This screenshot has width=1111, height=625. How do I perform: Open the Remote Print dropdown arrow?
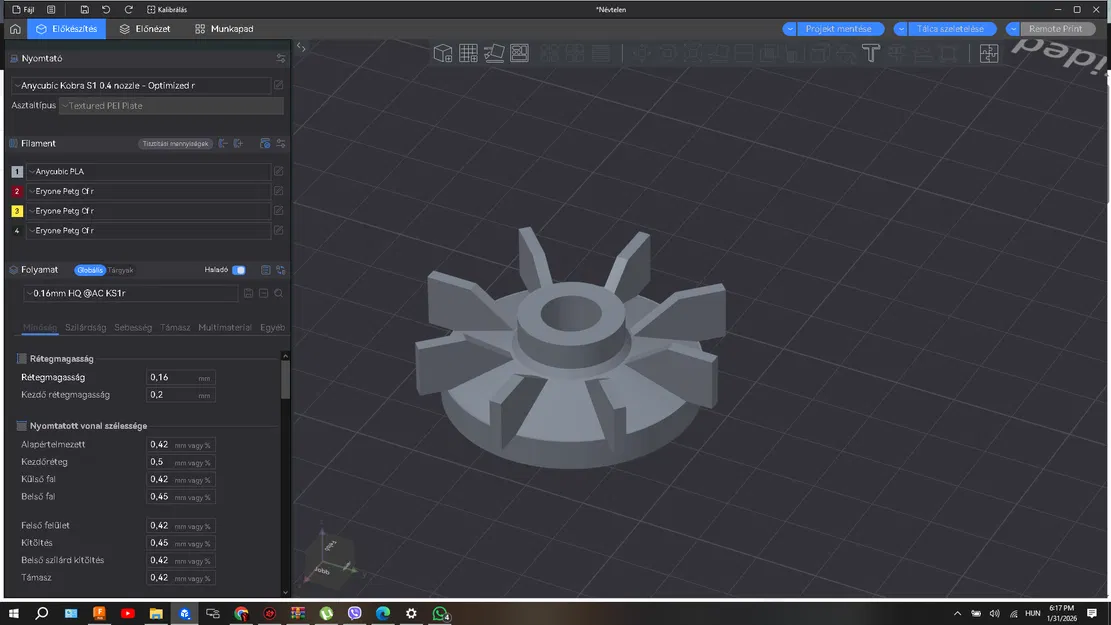coord(1013,29)
